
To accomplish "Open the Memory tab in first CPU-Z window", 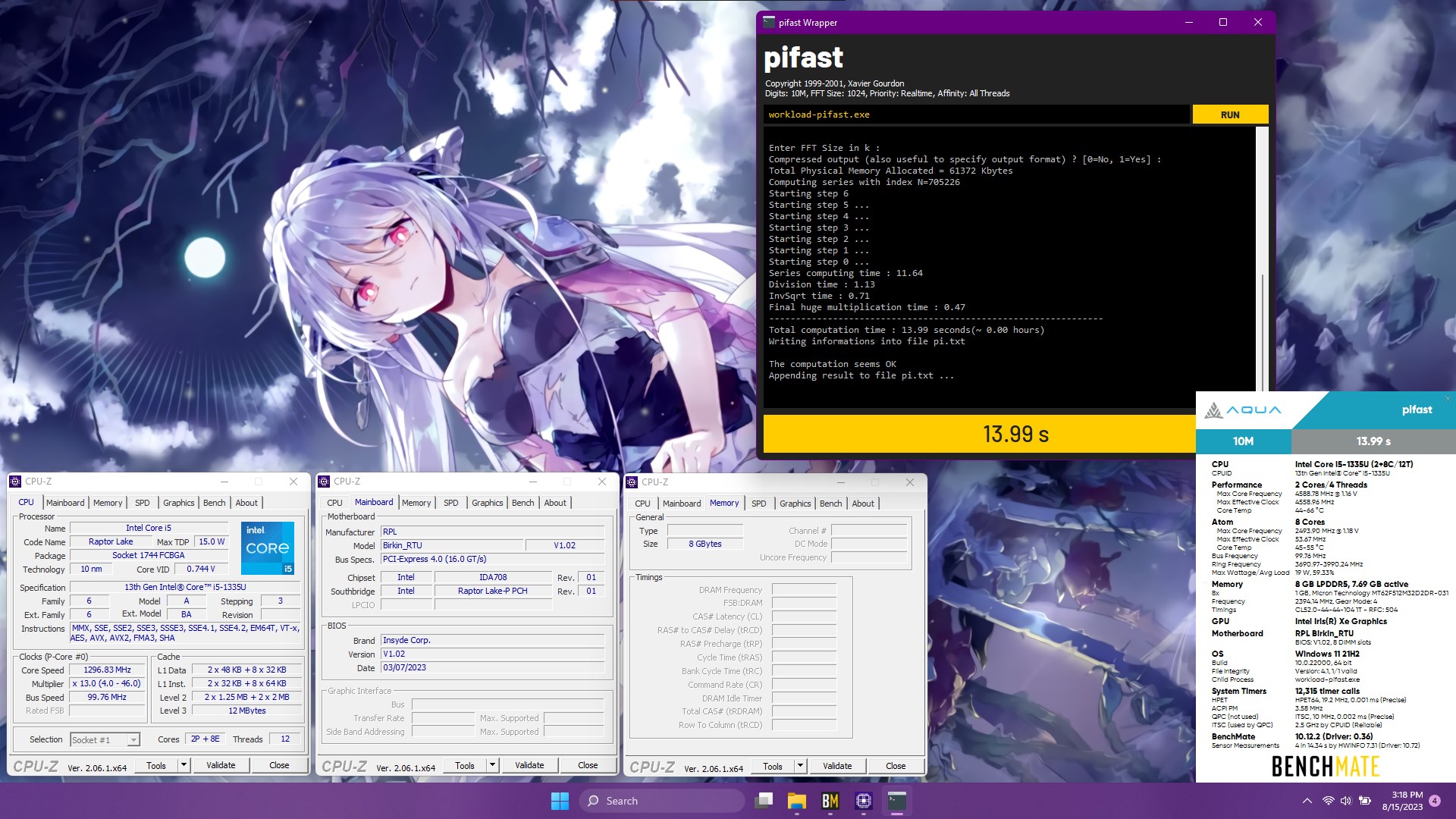I will tap(108, 503).
